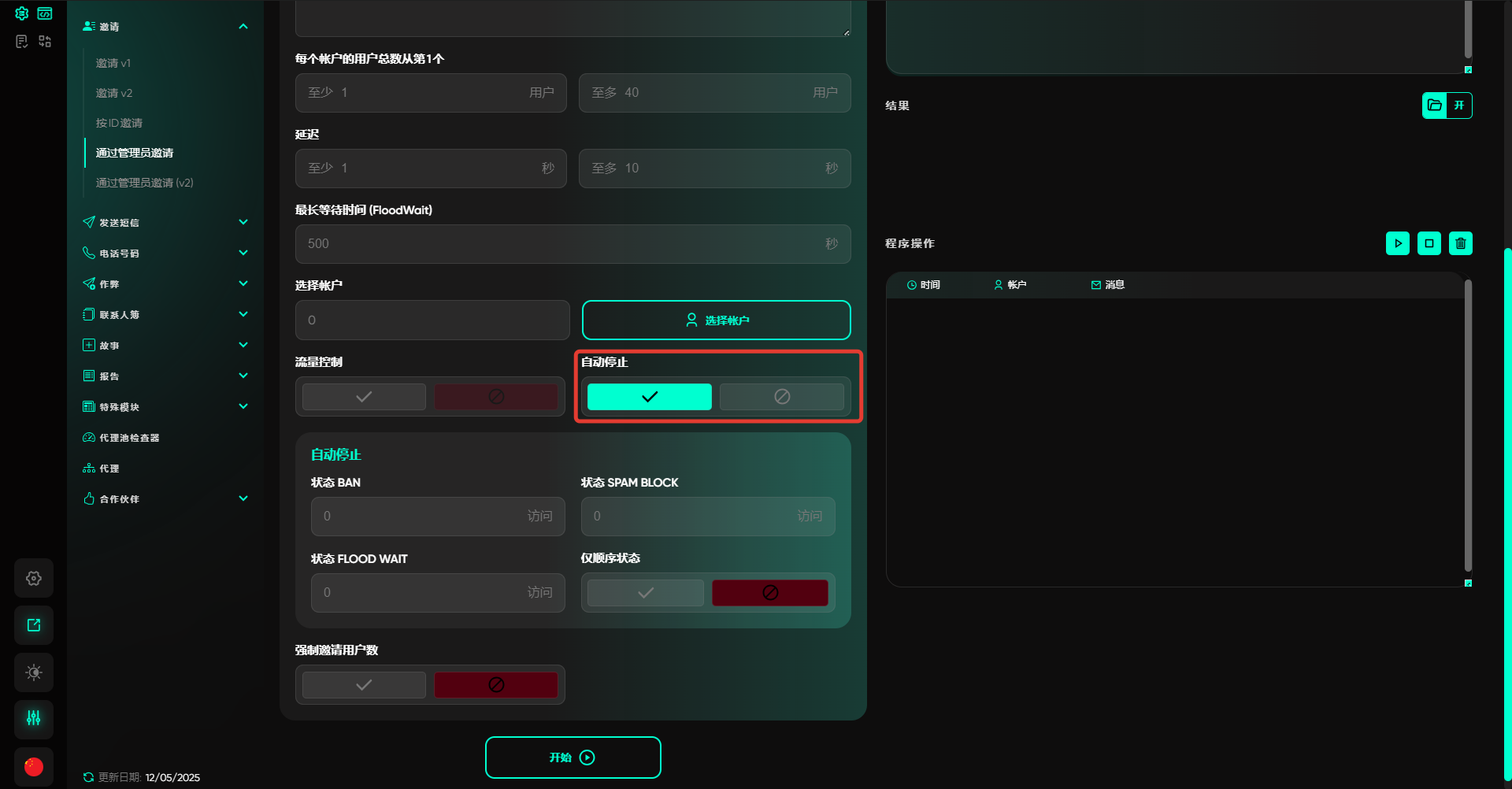
Task: Click the FloodWait 最长等待时间 input field
Action: pos(559,244)
